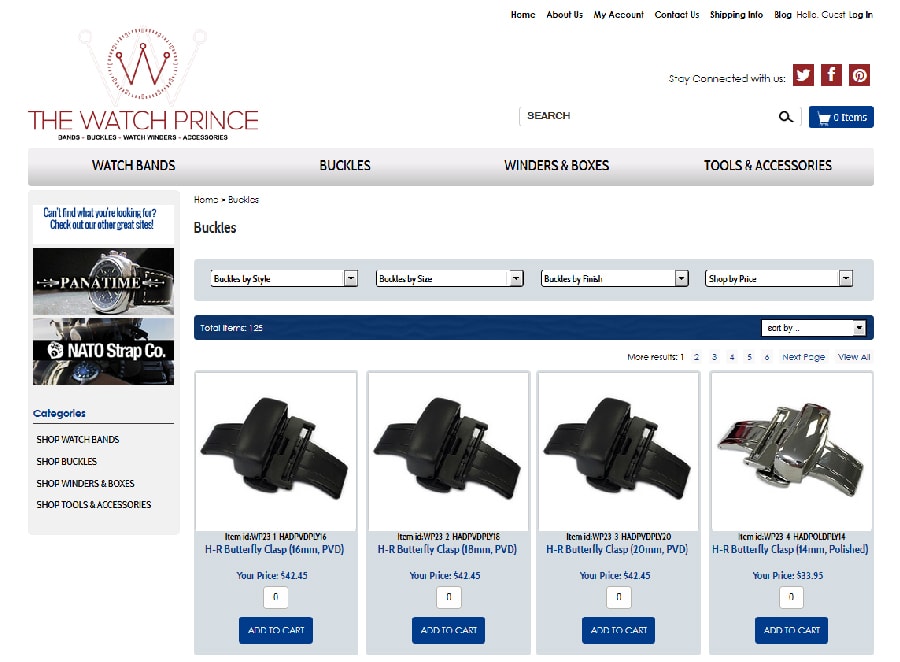The image size is (900, 662).
Task: Click Home in the breadcrumb
Action: click(205, 200)
